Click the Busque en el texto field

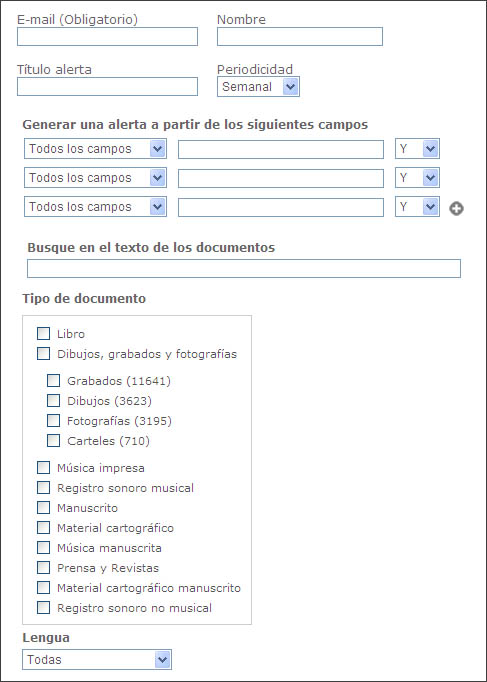244,268
